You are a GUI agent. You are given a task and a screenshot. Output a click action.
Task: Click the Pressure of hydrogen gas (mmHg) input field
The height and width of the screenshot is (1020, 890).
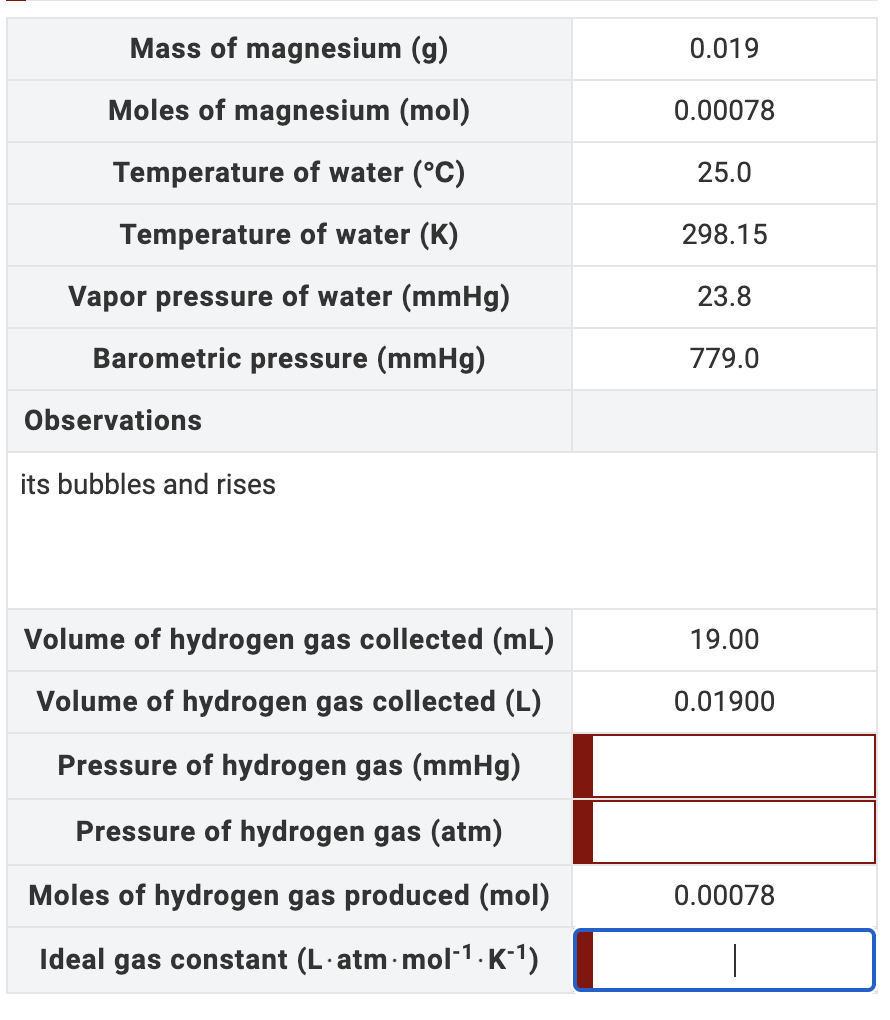735,765
